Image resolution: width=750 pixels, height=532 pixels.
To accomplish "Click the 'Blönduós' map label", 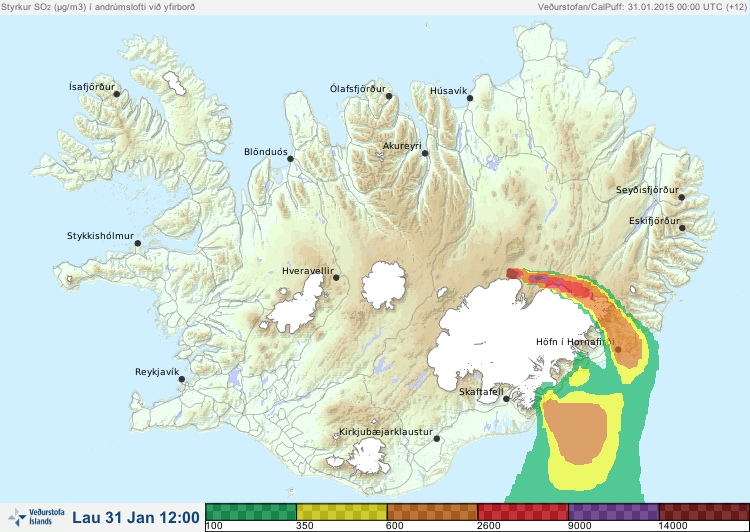I will (266, 152).
